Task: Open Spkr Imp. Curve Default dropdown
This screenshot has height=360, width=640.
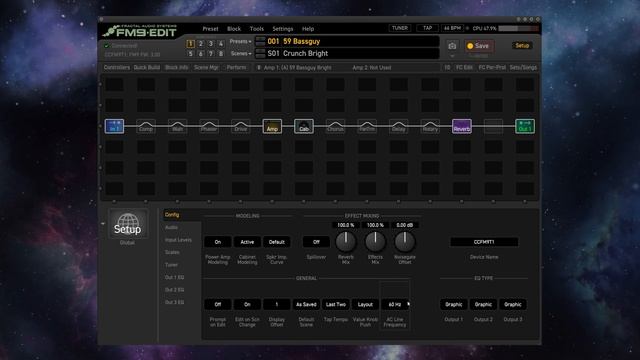Action: [x=276, y=242]
